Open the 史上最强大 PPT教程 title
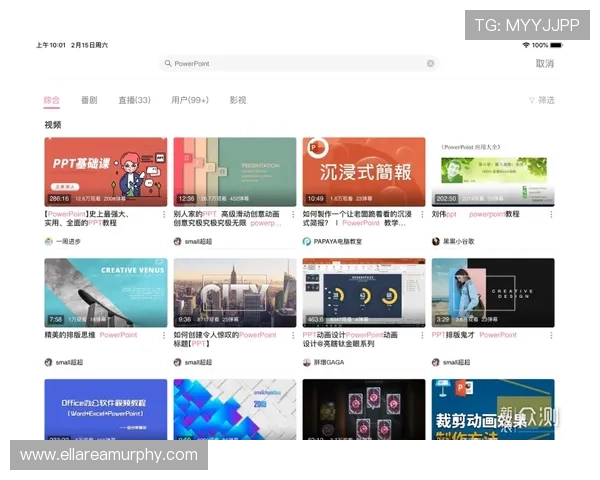Screen dimensions: 600x480 pos(87,219)
